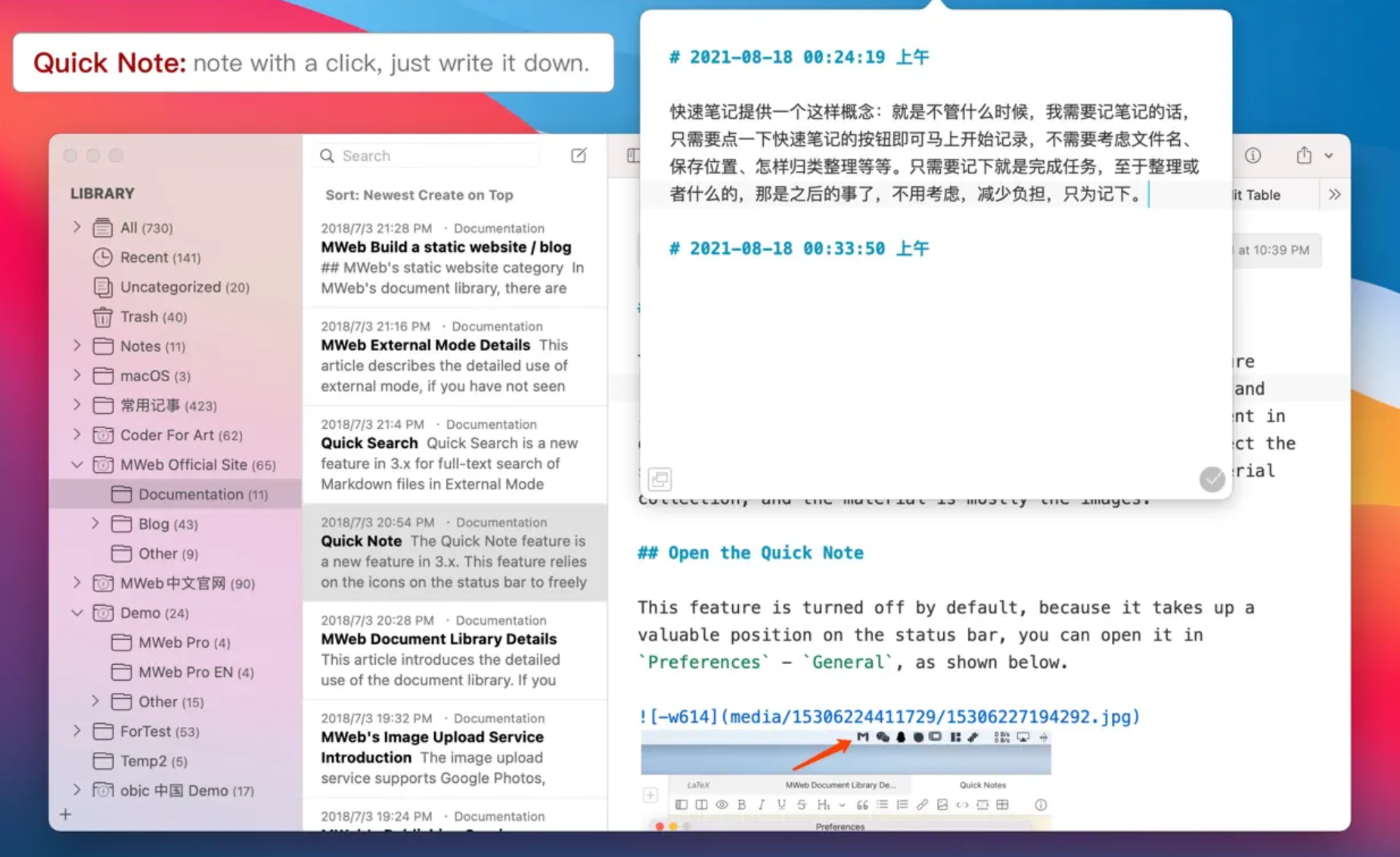Expand the macOS (3) folder
Screen dimensions: 1400x857
tap(76, 375)
